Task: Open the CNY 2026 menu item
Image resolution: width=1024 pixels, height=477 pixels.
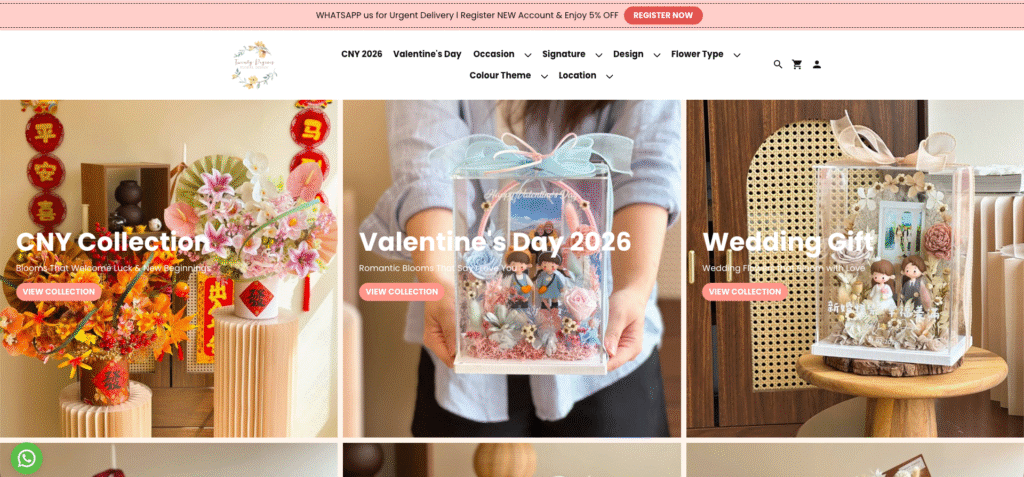Action: [361, 54]
